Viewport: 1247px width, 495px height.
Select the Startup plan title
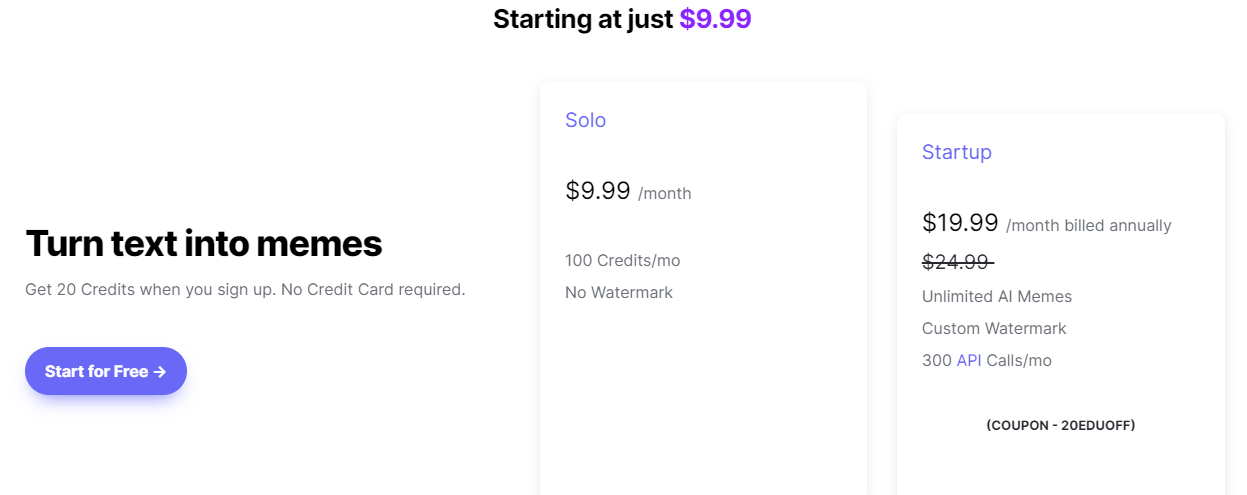click(956, 152)
